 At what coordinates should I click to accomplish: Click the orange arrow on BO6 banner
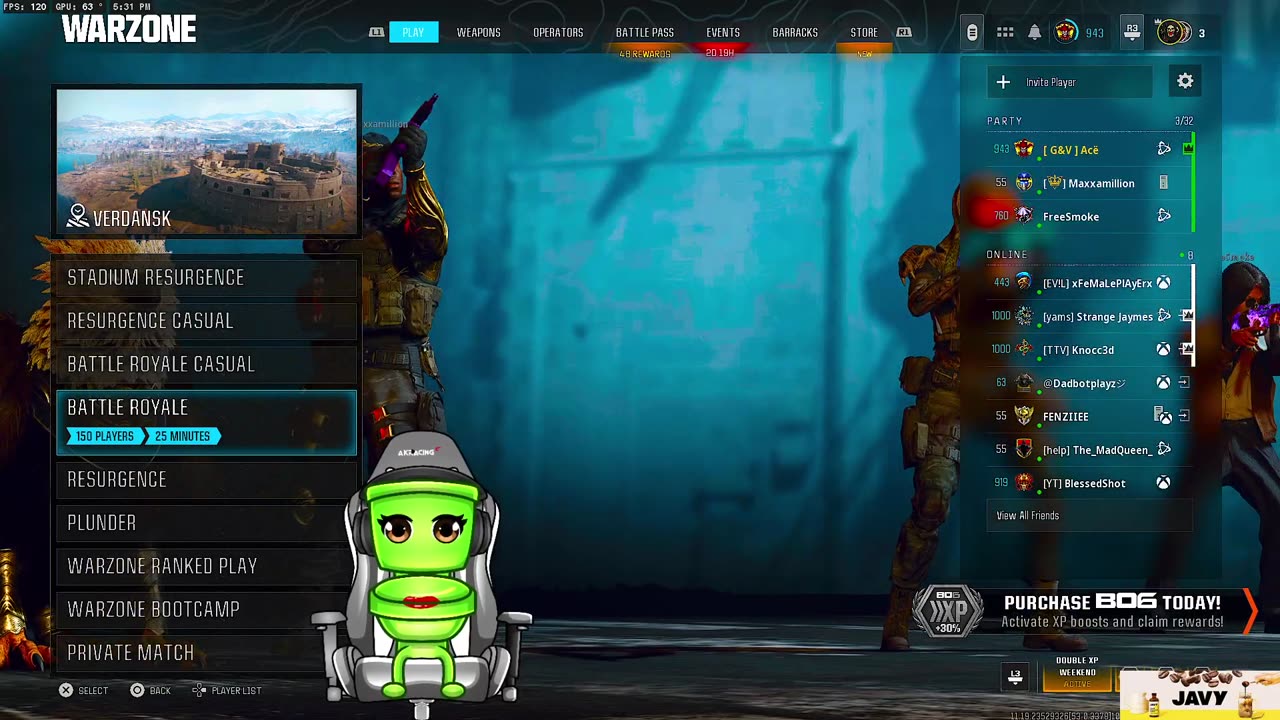tap(1249, 611)
